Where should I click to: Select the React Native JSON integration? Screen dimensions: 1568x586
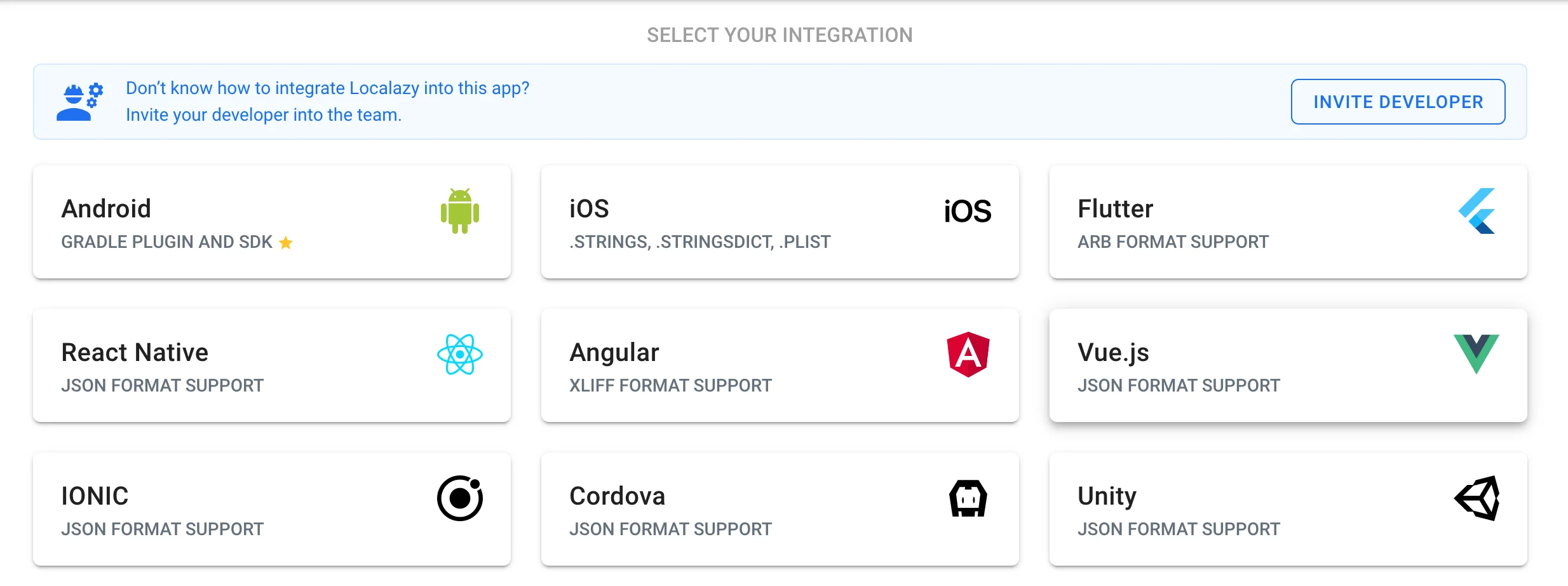click(x=272, y=365)
